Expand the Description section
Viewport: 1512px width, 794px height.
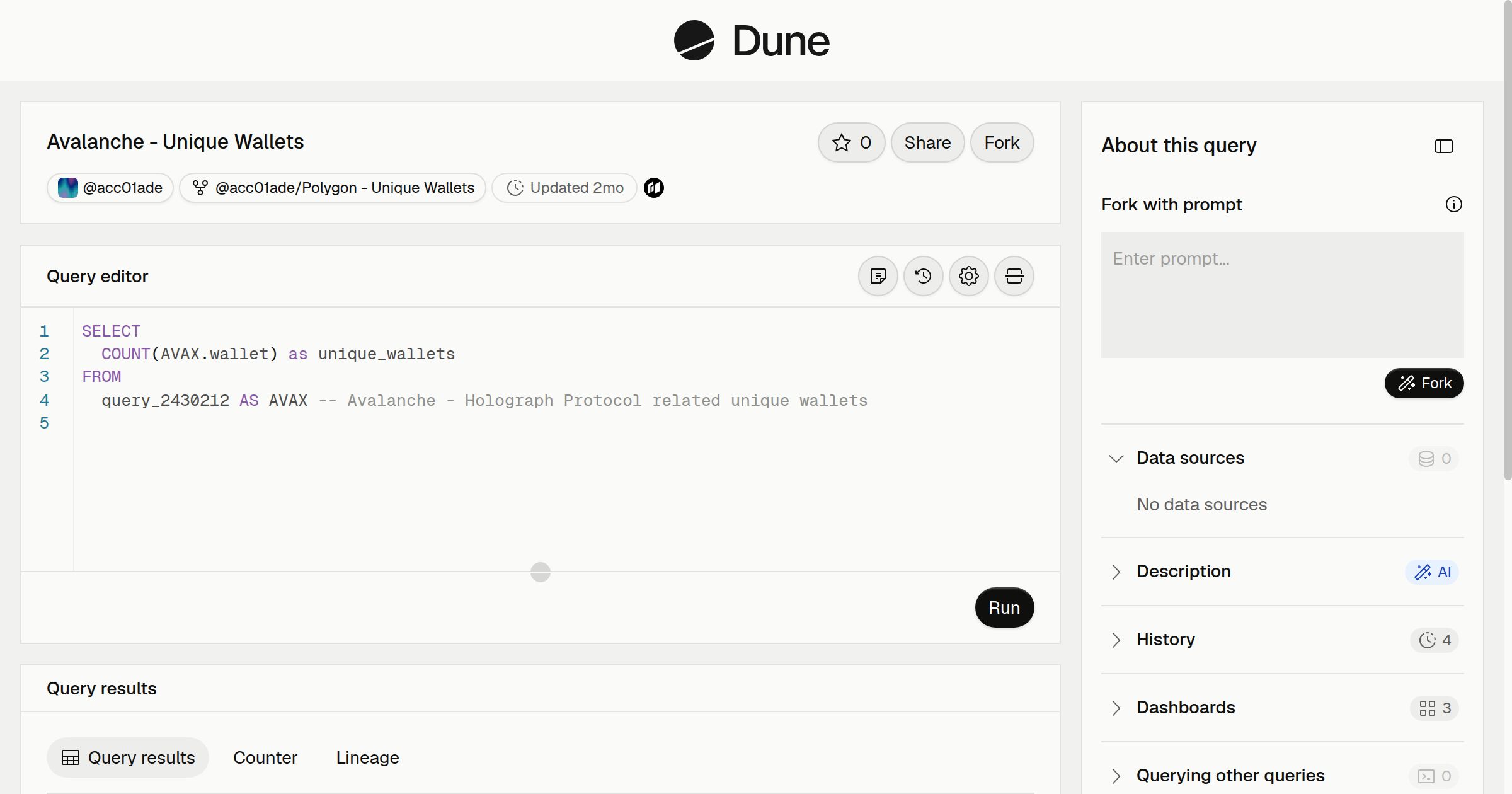[1116, 572]
